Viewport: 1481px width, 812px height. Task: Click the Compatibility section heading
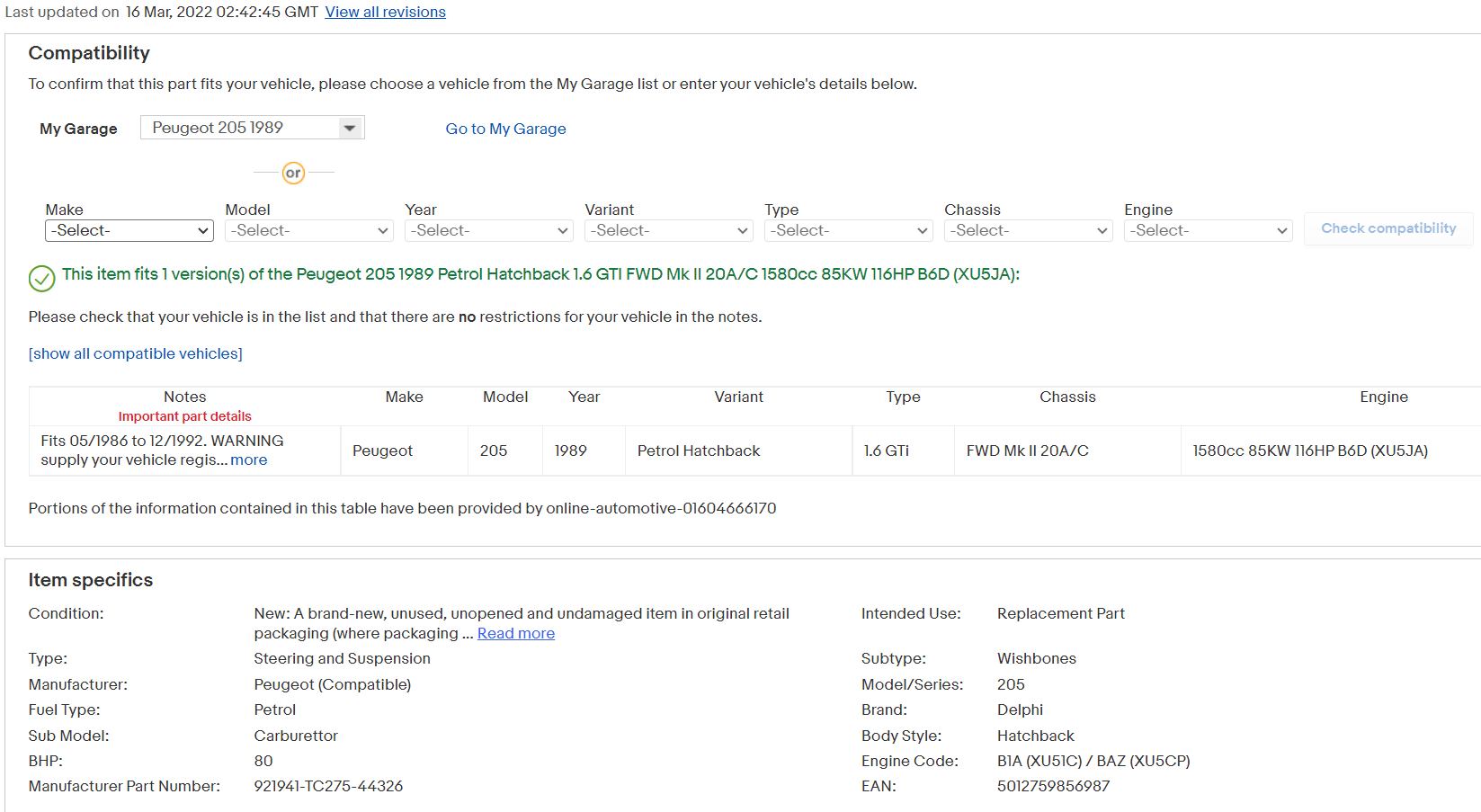[x=89, y=53]
